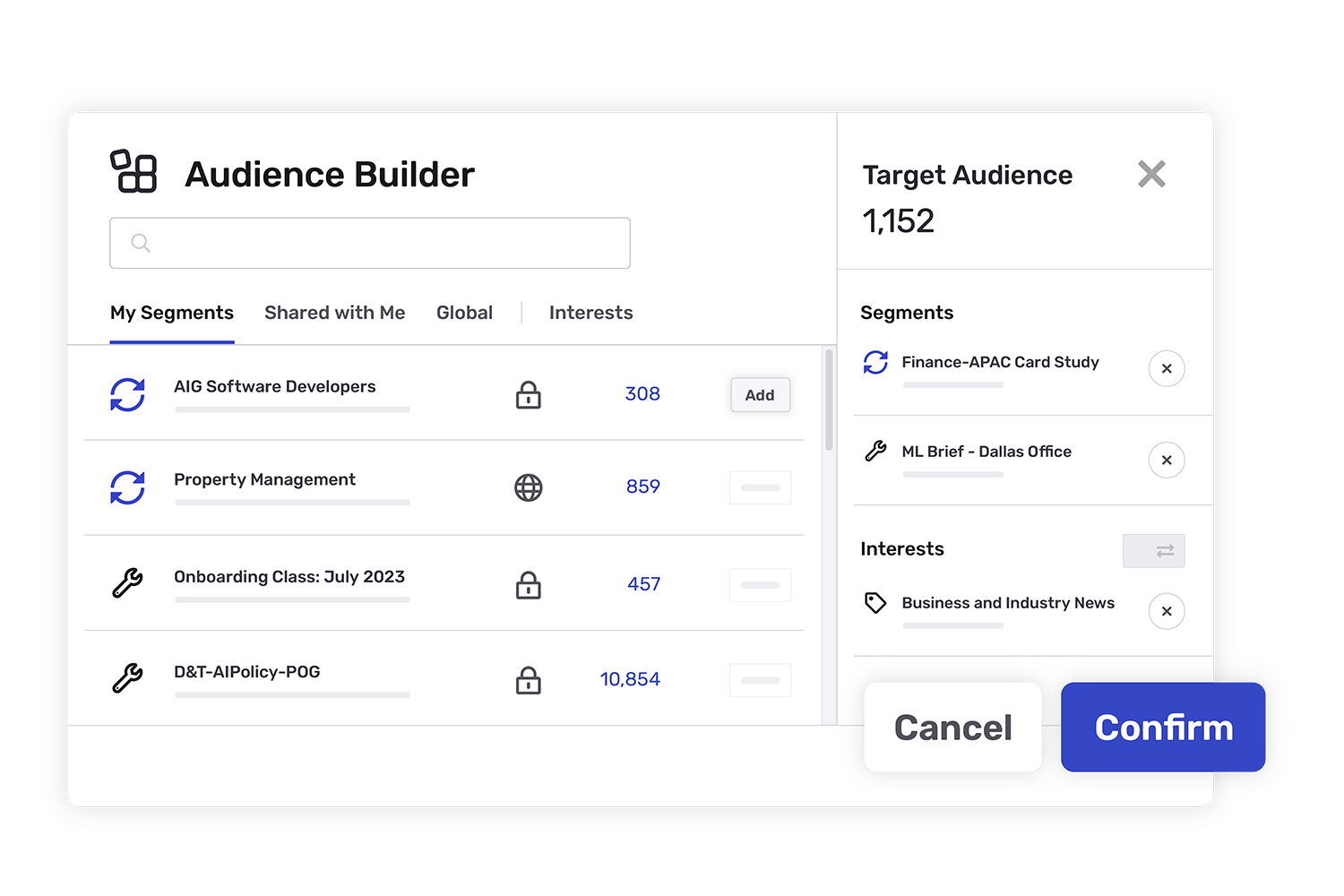1344x896 pixels.
Task: Click the lock icon on D&T-AIPolicy-POG row
Action: pyautogui.click(x=529, y=680)
